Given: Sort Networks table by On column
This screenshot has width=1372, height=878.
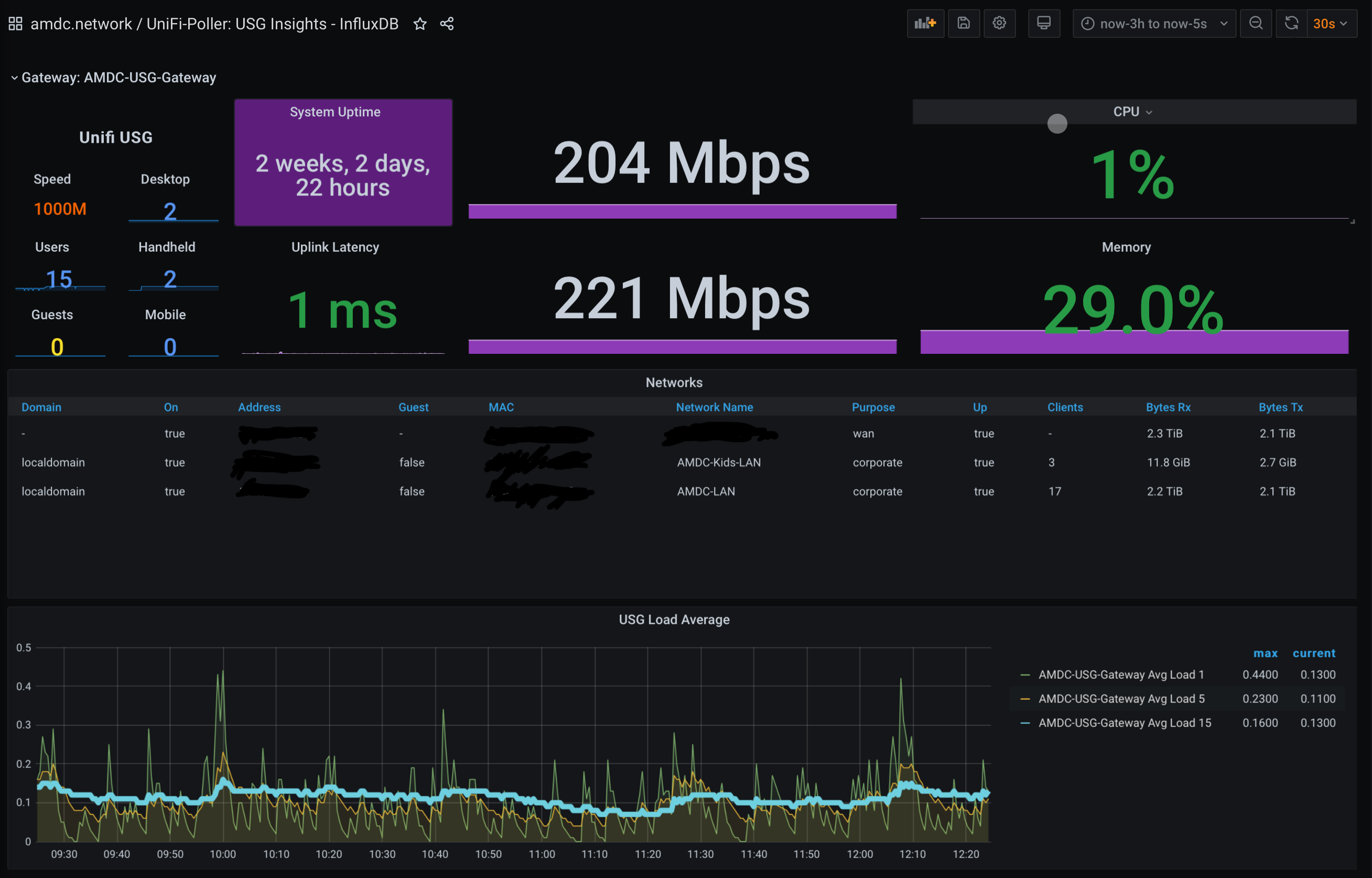Looking at the screenshot, I should [x=171, y=407].
